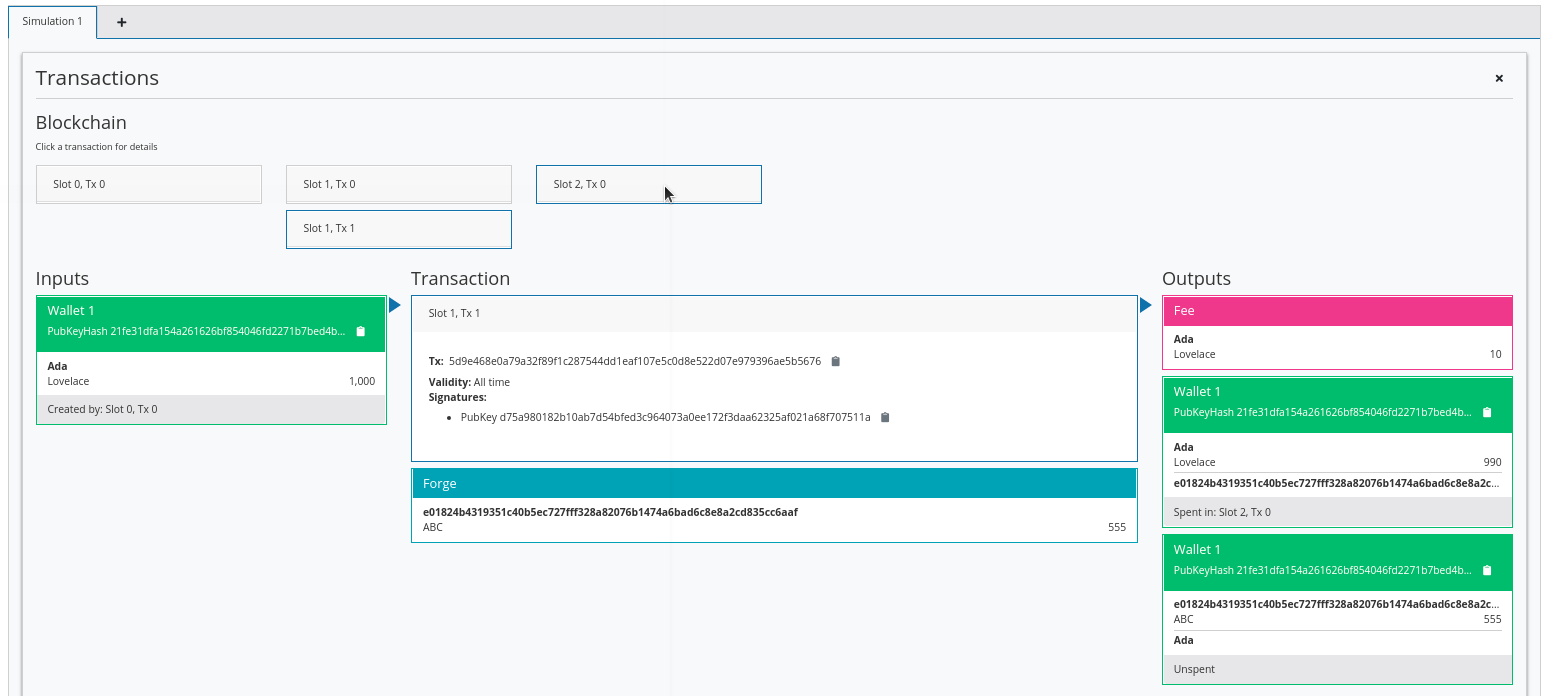The image size is (1548, 696).
Task: Copy the transaction Tx hash
Action: (x=836, y=361)
